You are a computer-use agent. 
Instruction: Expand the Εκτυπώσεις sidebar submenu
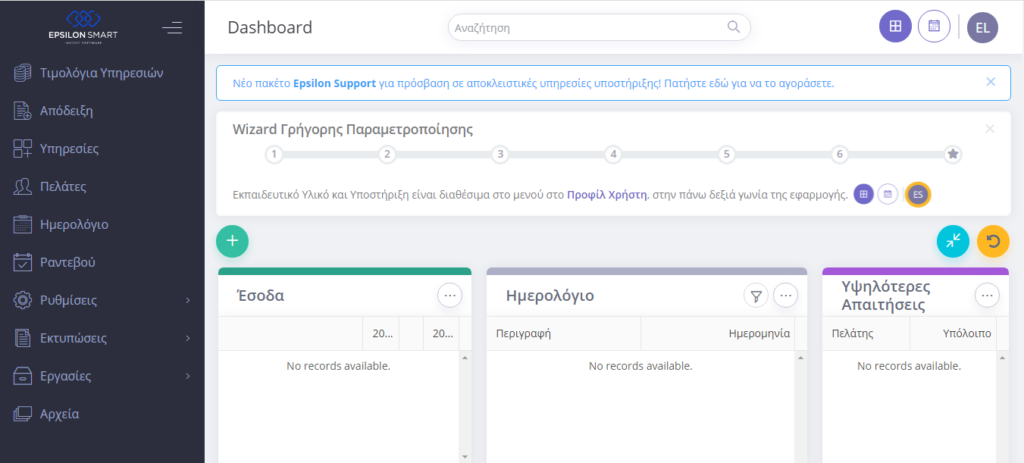(x=188, y=339)
